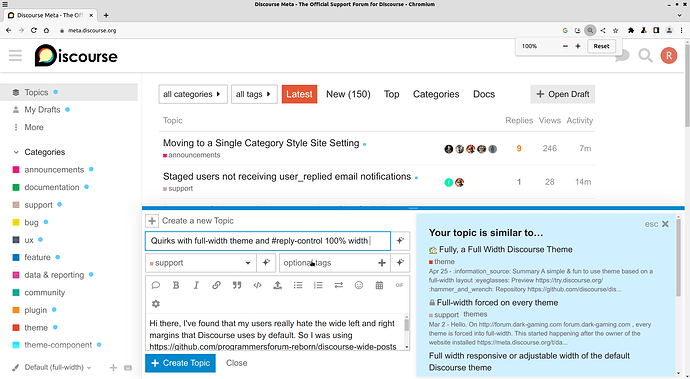
Task: Switch to Docs tab
Action: 484,94
